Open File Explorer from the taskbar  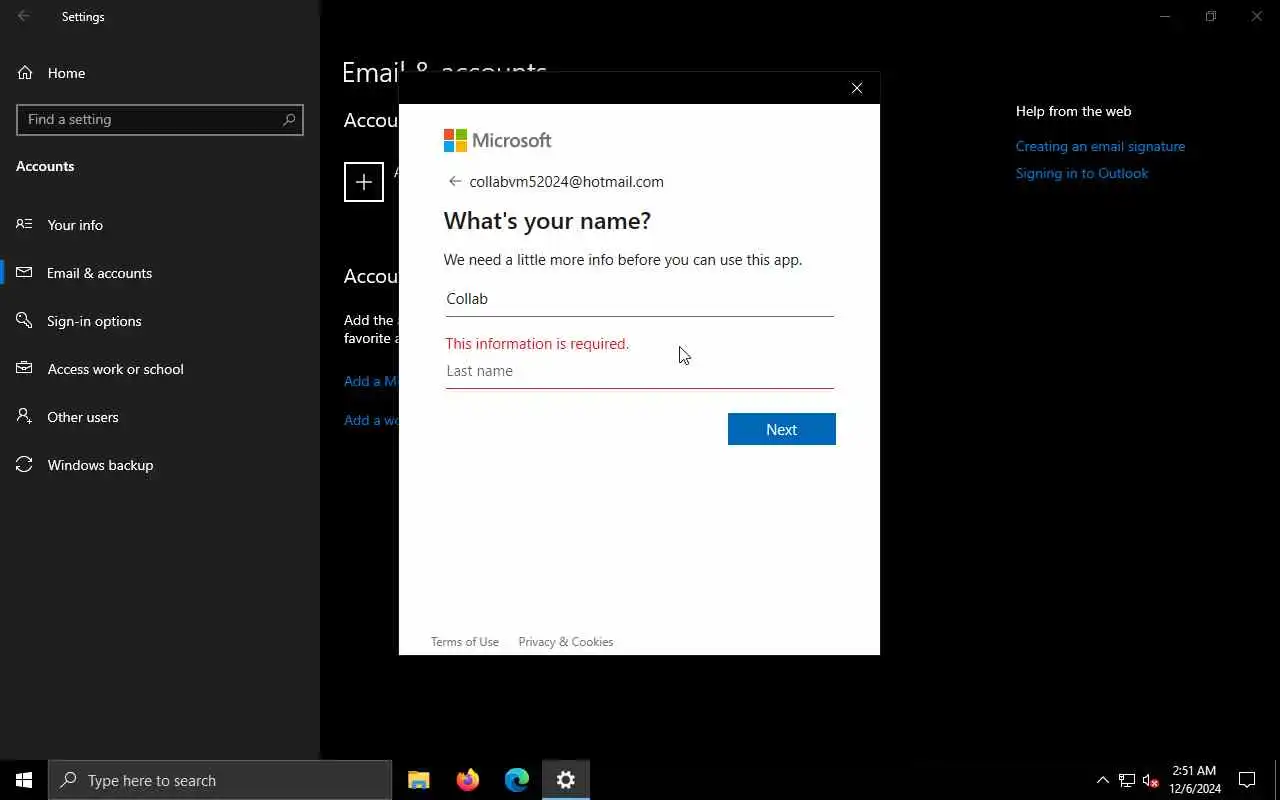click(419, 780)
